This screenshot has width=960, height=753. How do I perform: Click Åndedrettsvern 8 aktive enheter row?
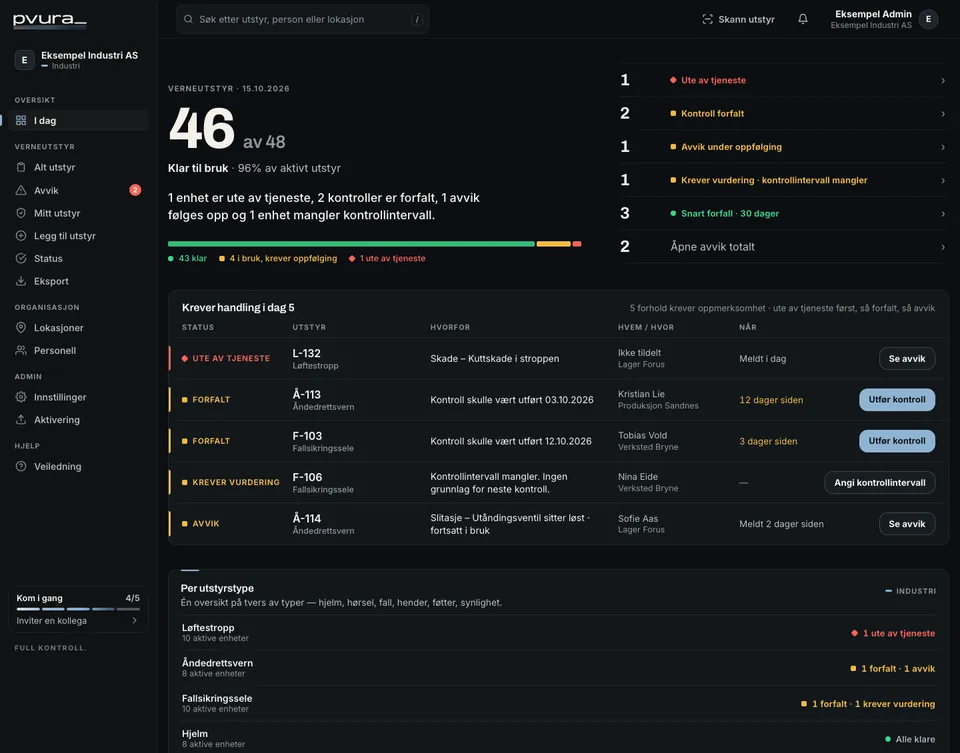(x=558, y=668)
